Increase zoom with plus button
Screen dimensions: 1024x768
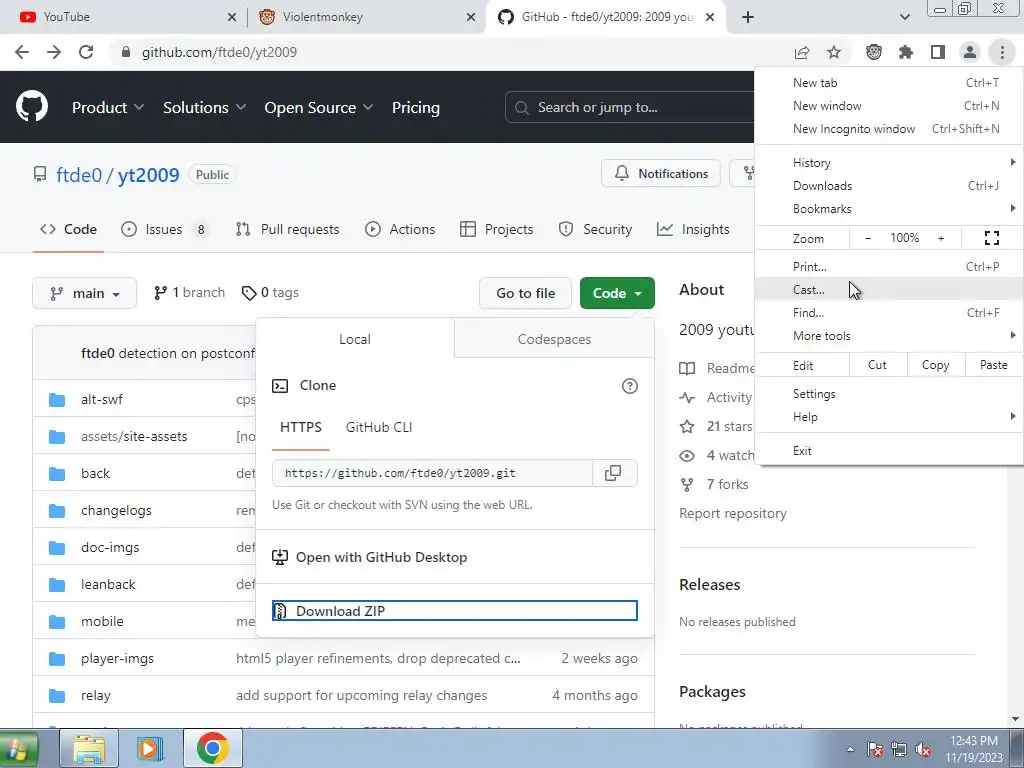(x=941, y=238)
